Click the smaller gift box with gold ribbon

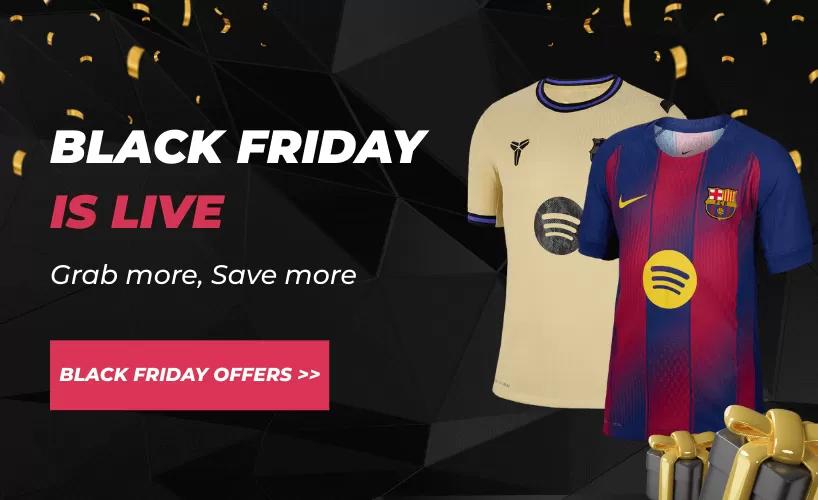(x=676, y=466)
